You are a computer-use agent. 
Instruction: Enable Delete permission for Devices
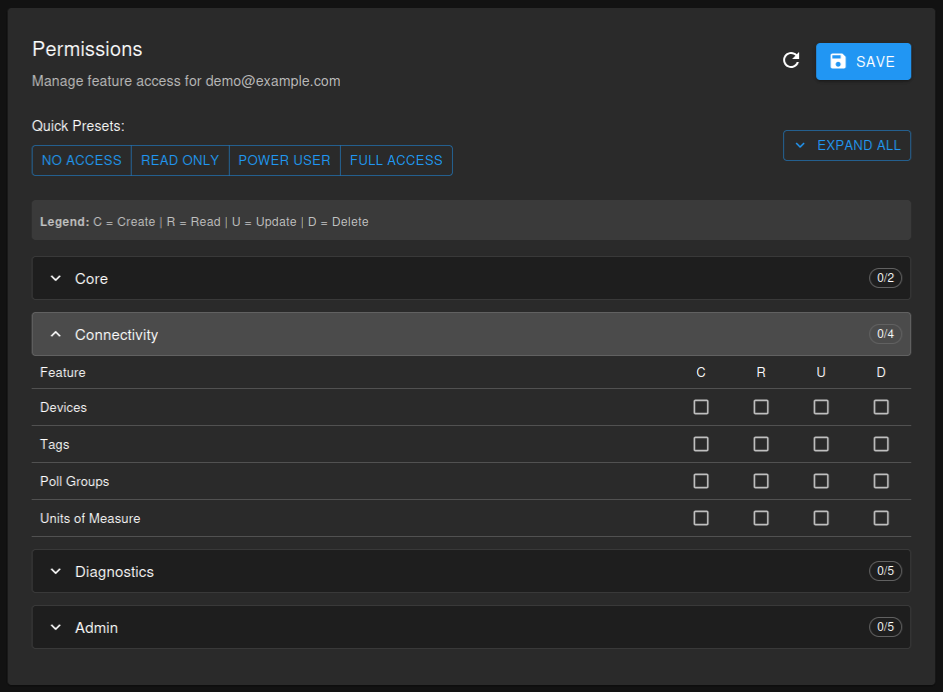coord(881,407)
